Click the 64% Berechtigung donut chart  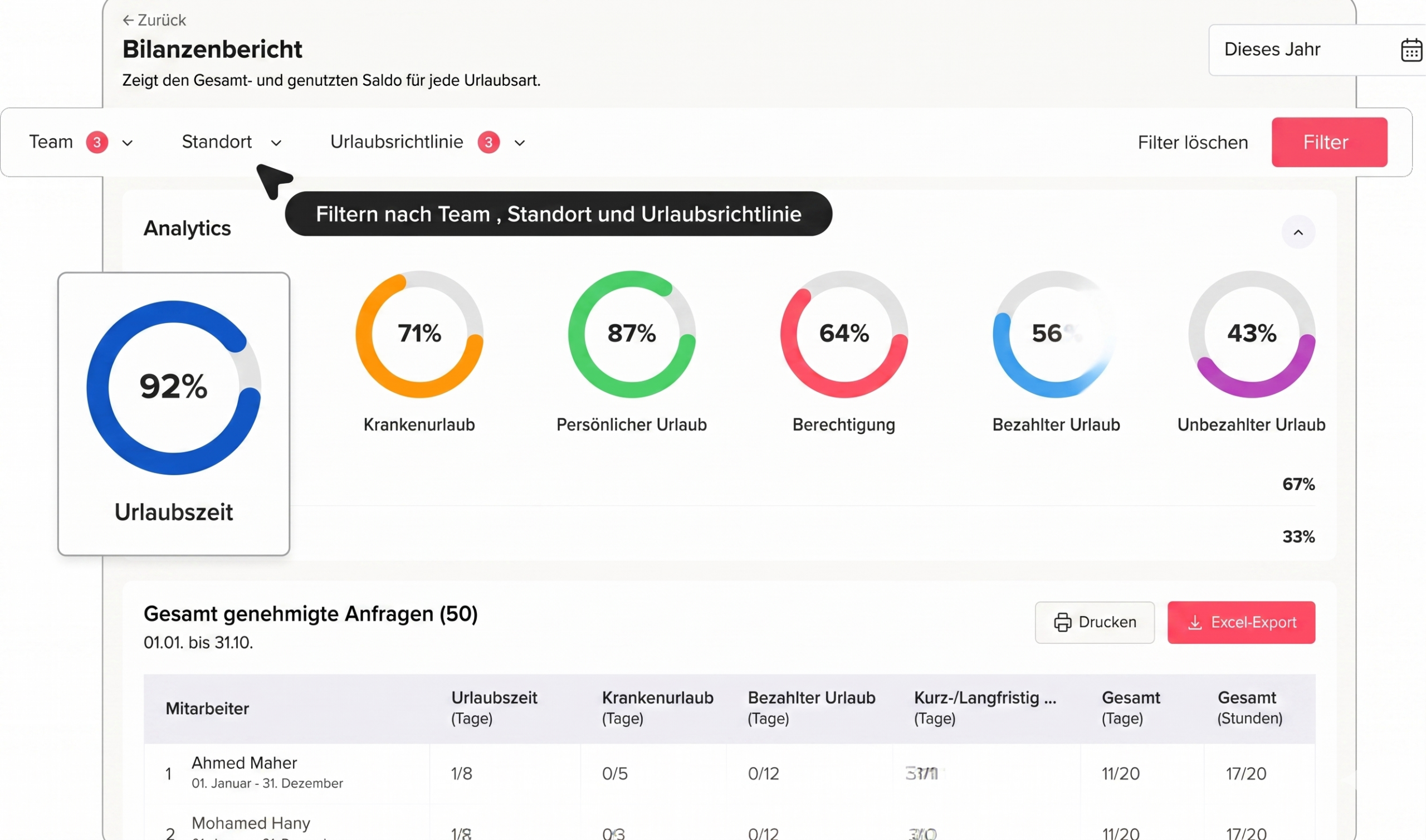(x=844, y=334)
